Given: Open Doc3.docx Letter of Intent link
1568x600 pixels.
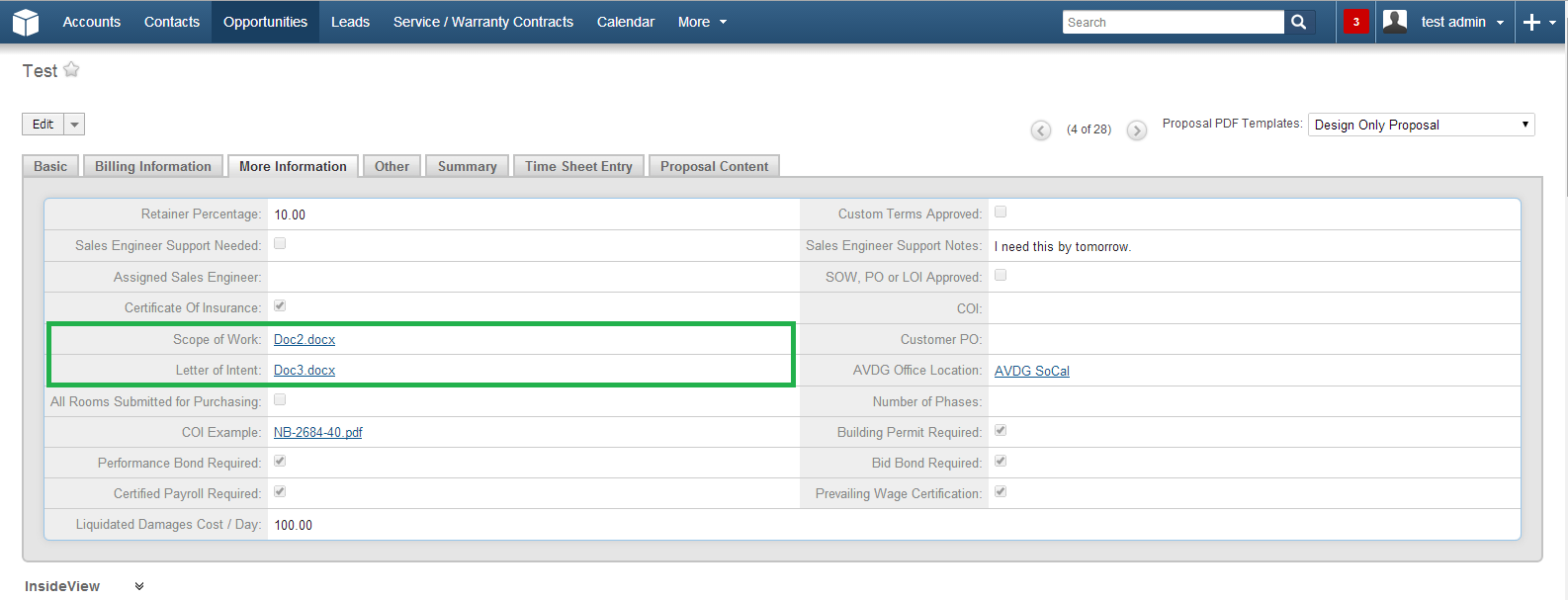Looking at the screenshot, I should pos(305,370).
